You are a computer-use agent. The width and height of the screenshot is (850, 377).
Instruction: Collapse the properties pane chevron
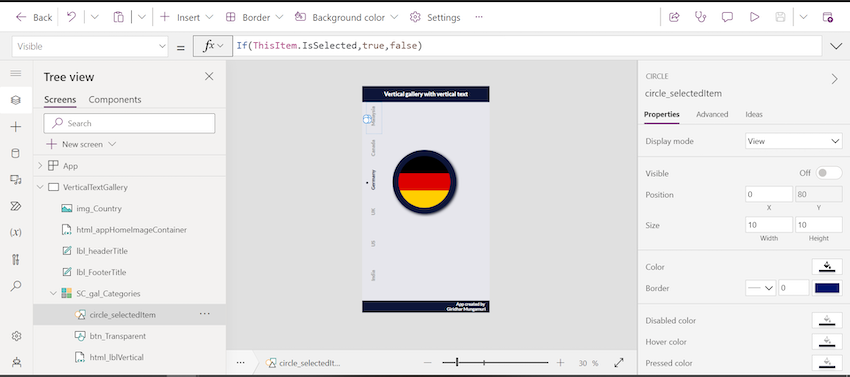point(834,79)
